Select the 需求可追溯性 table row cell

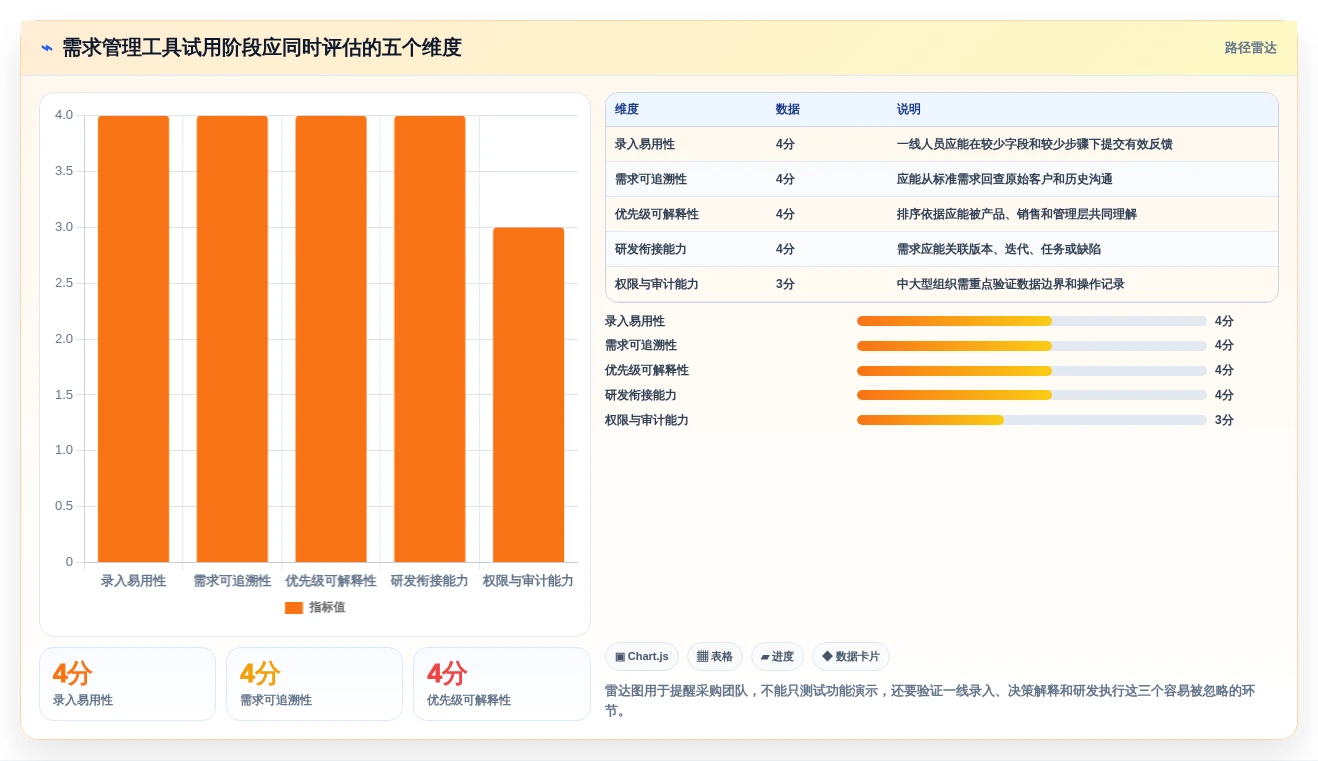[x=651, y=179]
